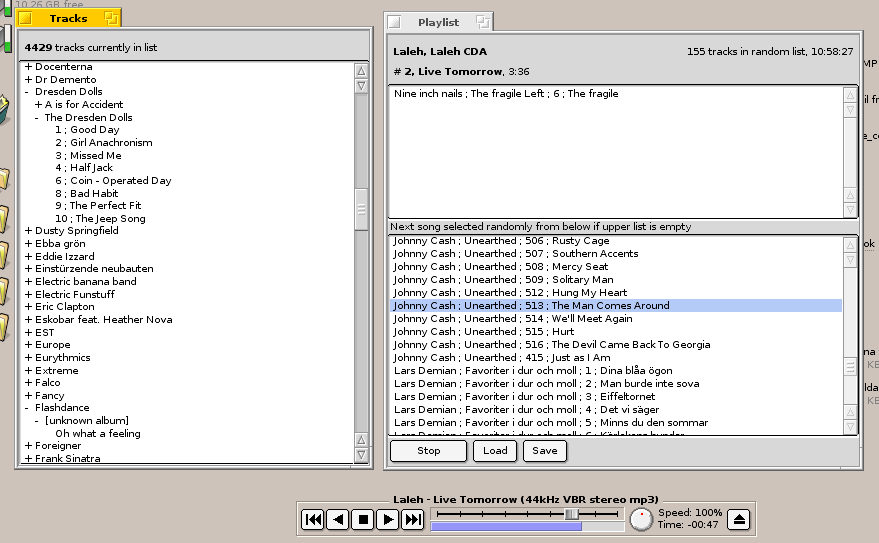Expand the Dusty Springfield node
The image size is (879, 543).
click(28, 231)
